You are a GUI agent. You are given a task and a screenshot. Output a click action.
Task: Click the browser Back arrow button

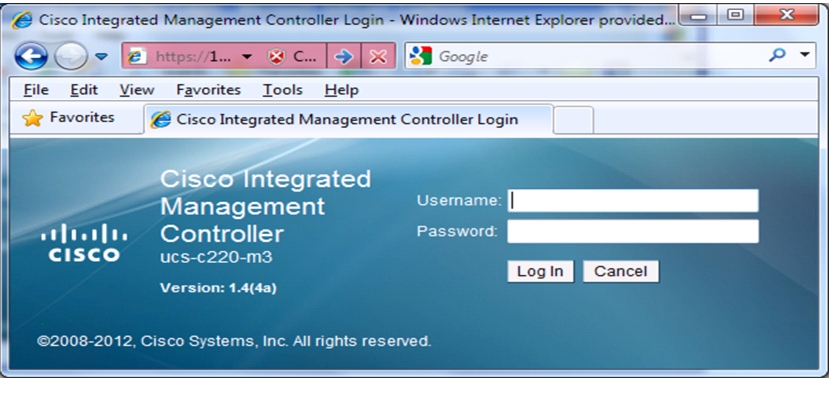[31, 56]
